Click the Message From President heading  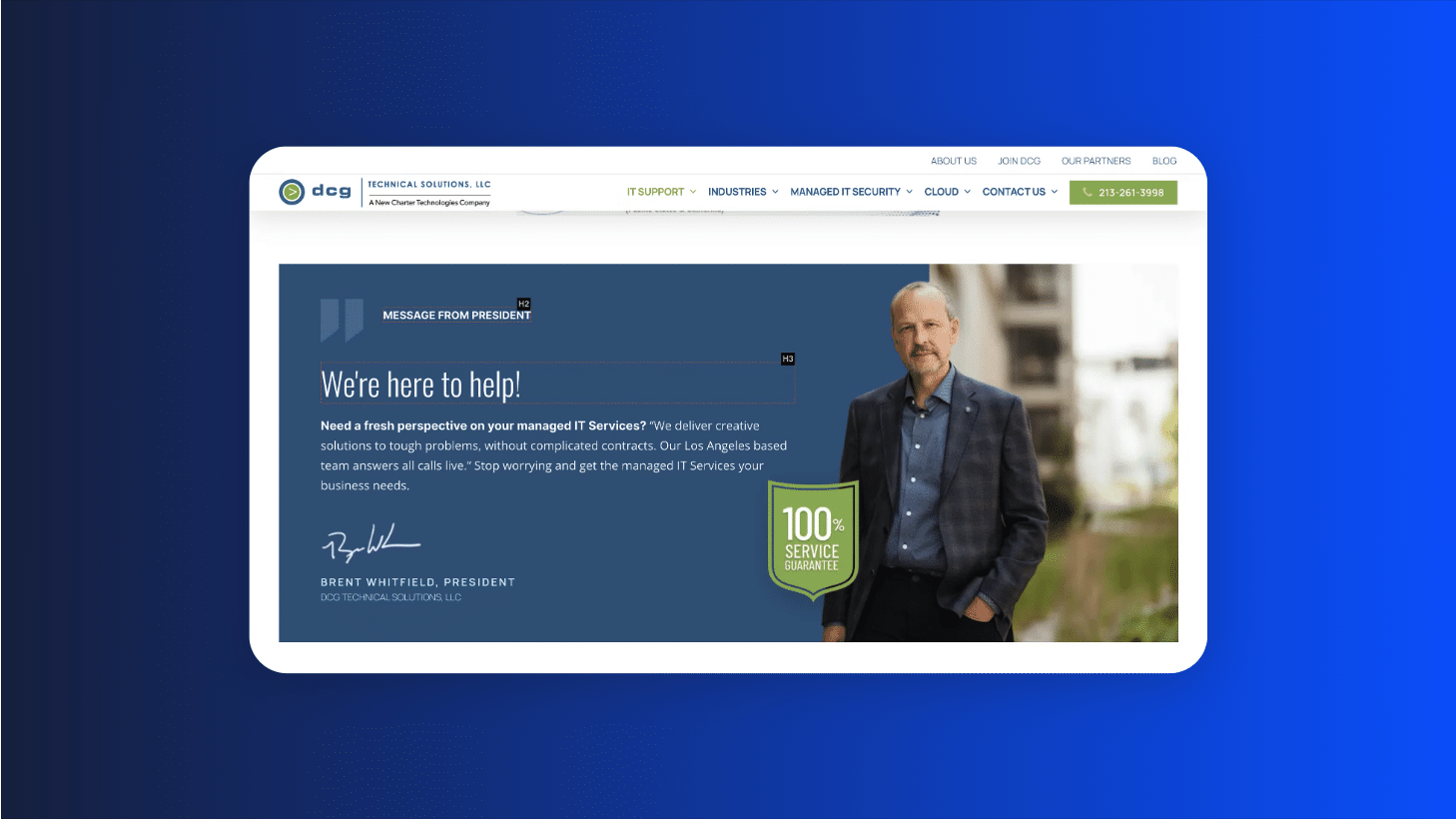click(456, 316)
